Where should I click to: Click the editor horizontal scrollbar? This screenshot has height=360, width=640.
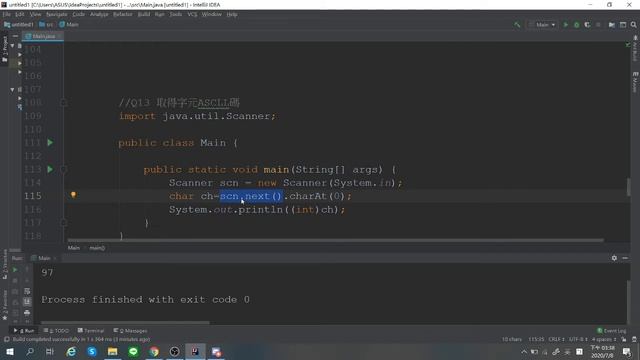(x=336, y=240)
